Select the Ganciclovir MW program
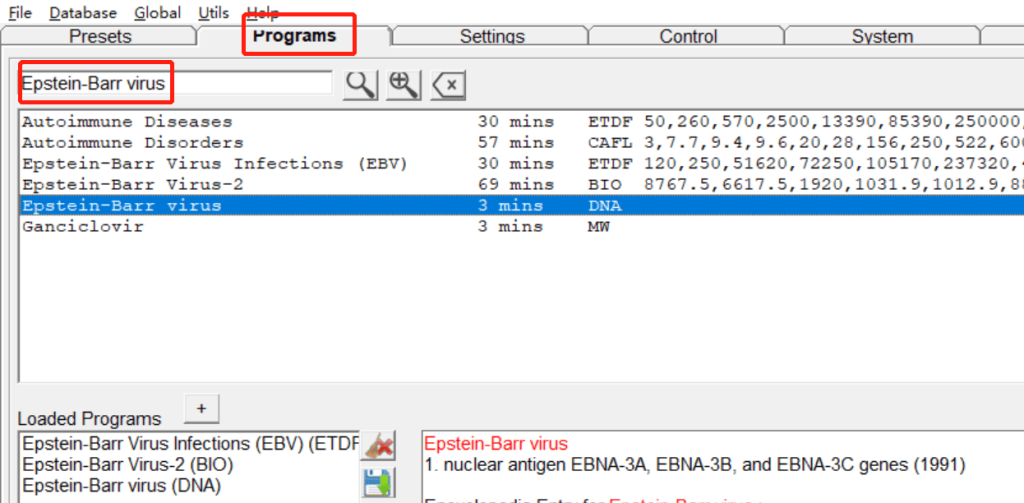This screenshot has width=1024, height=503. (83, 227)
